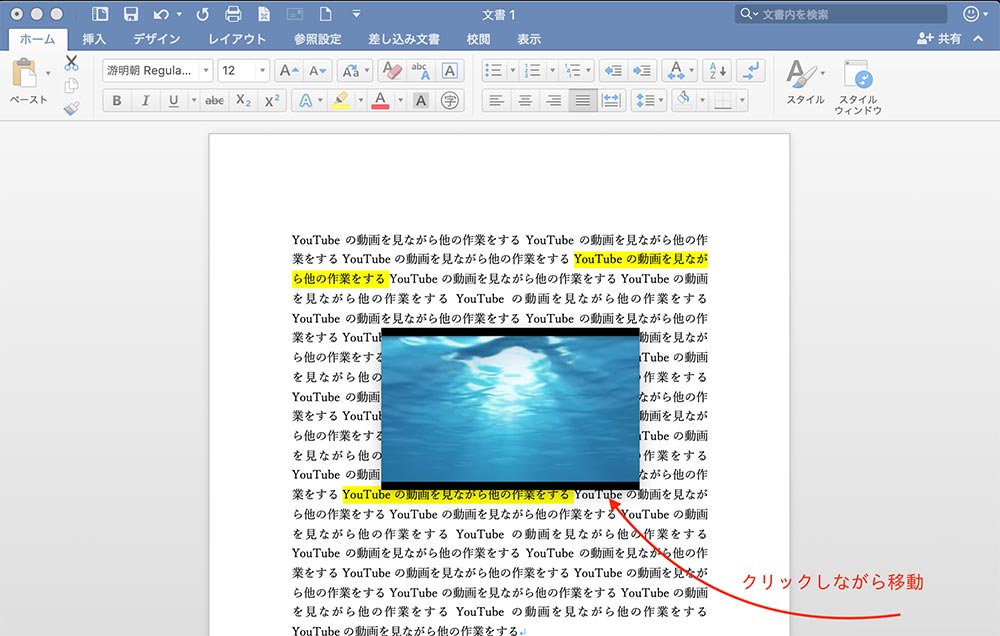The width and height of the screenshot is (1000, 636).
Task: Apply superscript formatting
Action: [x=272, y=100]
